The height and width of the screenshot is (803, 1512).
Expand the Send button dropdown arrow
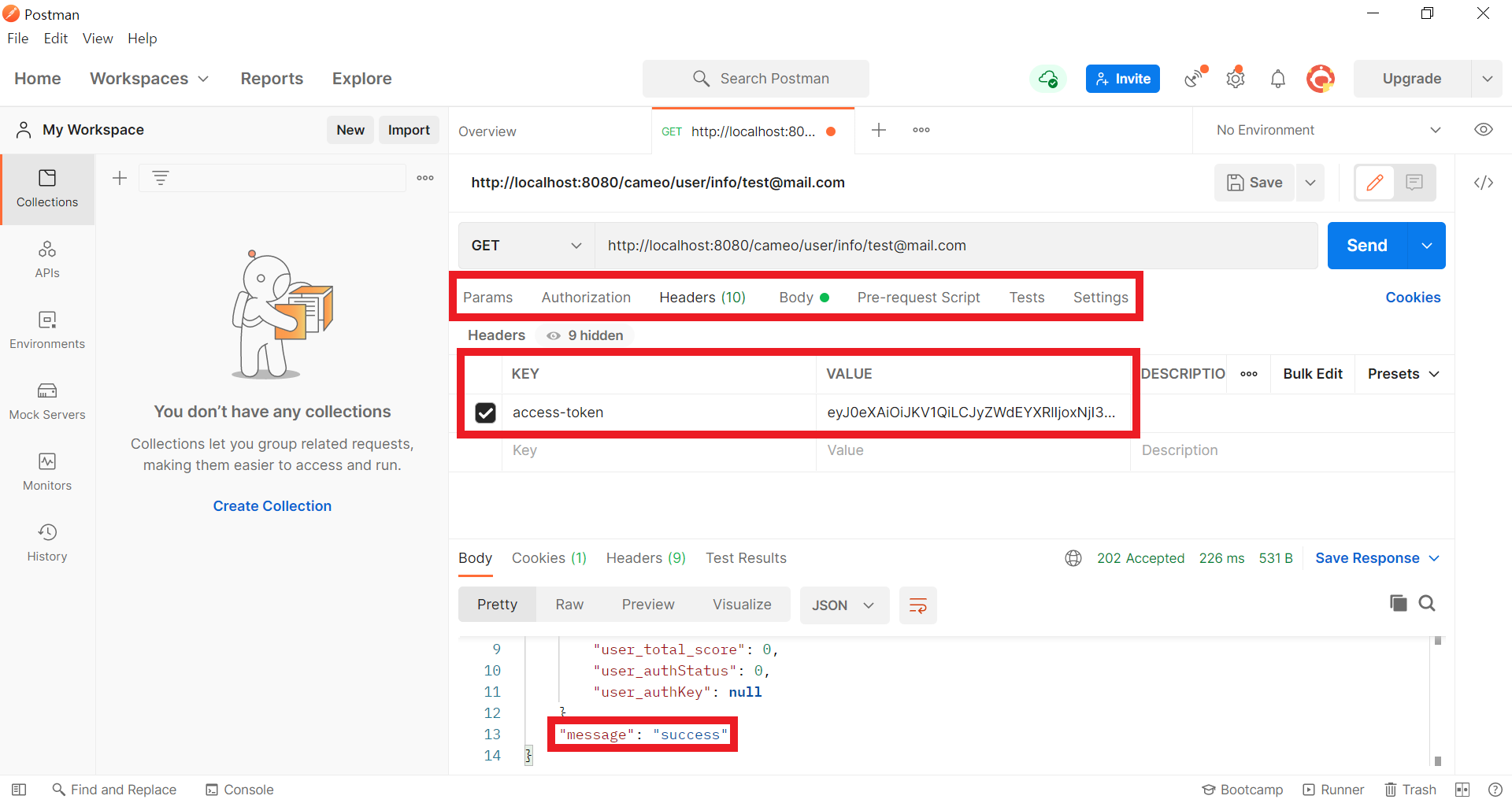coord(1427,246)
